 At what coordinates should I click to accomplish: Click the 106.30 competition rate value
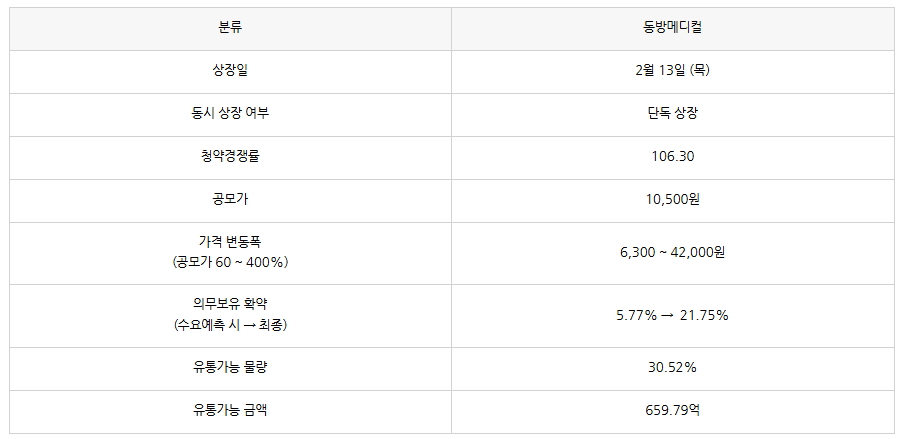click(673, 156)
